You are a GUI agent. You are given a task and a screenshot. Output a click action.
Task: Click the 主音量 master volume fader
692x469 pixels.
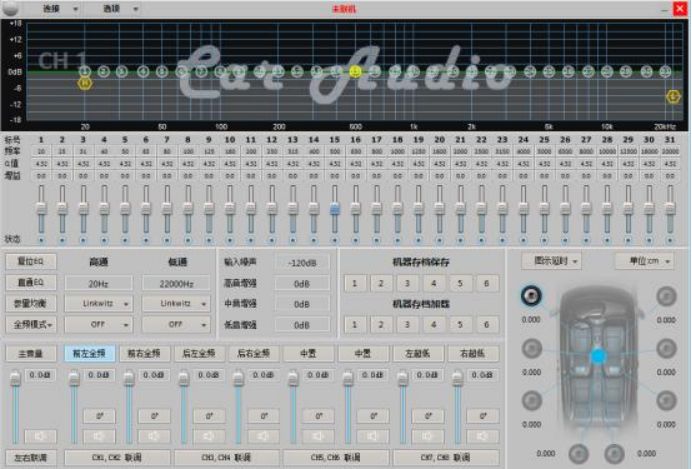point(15,378)
